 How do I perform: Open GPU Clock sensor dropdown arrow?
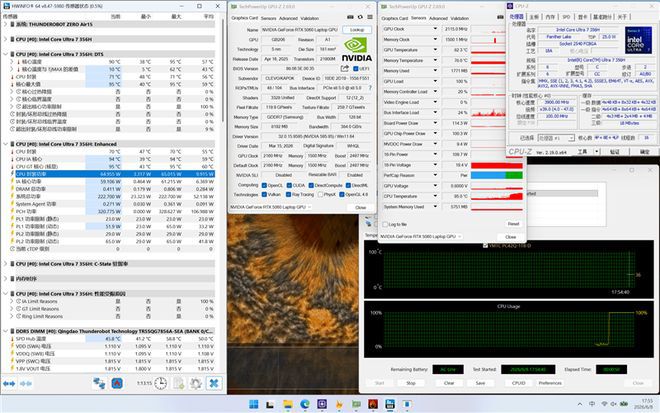tap(435, 29)
